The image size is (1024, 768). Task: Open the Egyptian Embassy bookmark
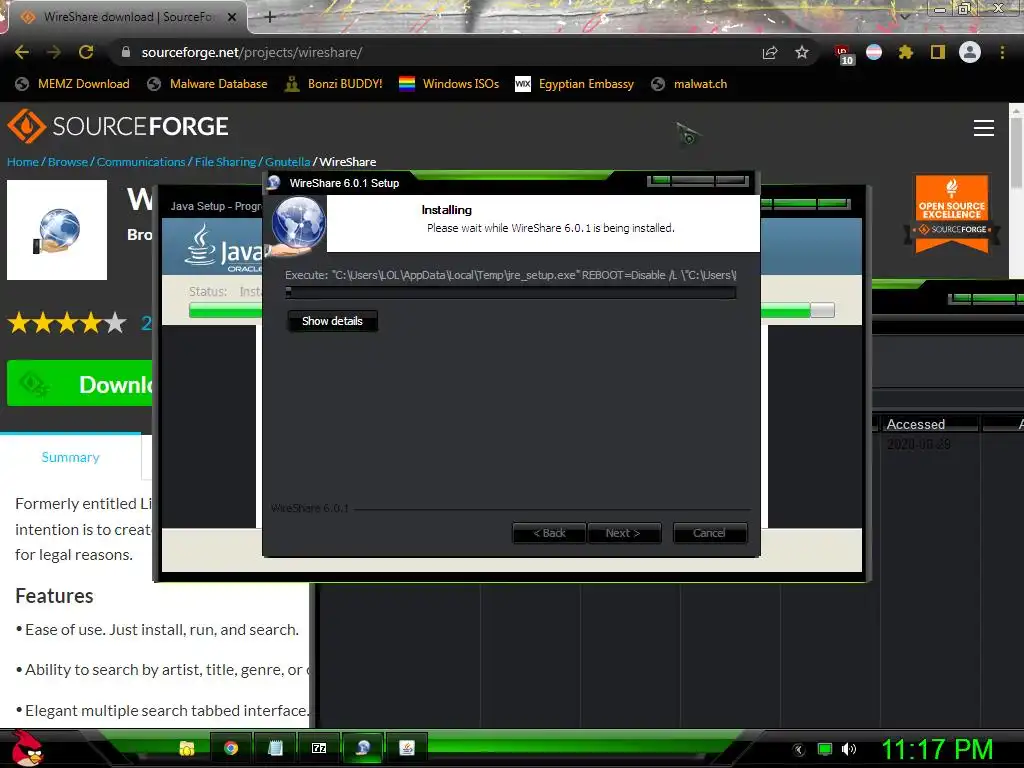click(574, 84)
